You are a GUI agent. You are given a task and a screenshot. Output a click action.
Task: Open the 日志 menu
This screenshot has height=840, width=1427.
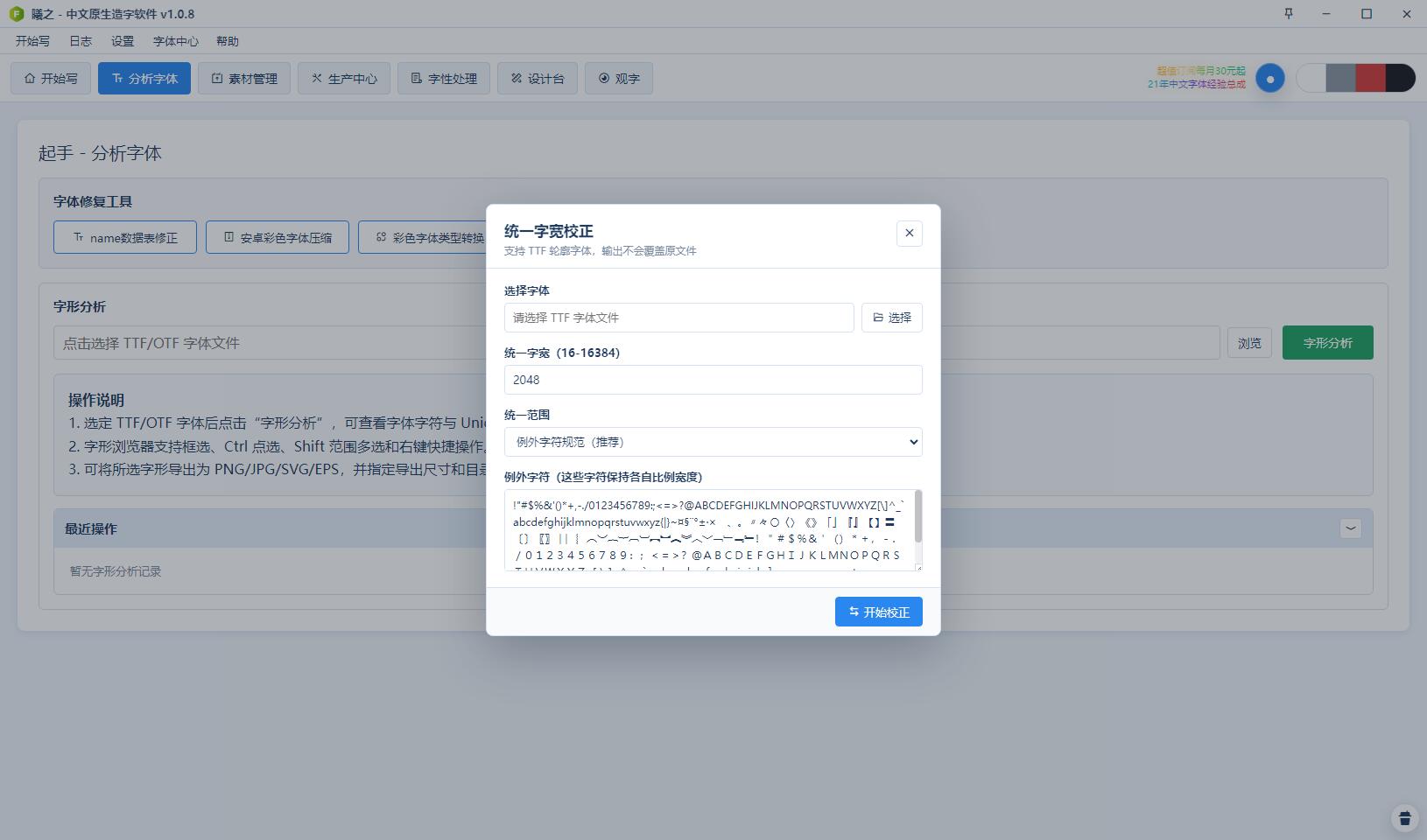pos(81,41)
